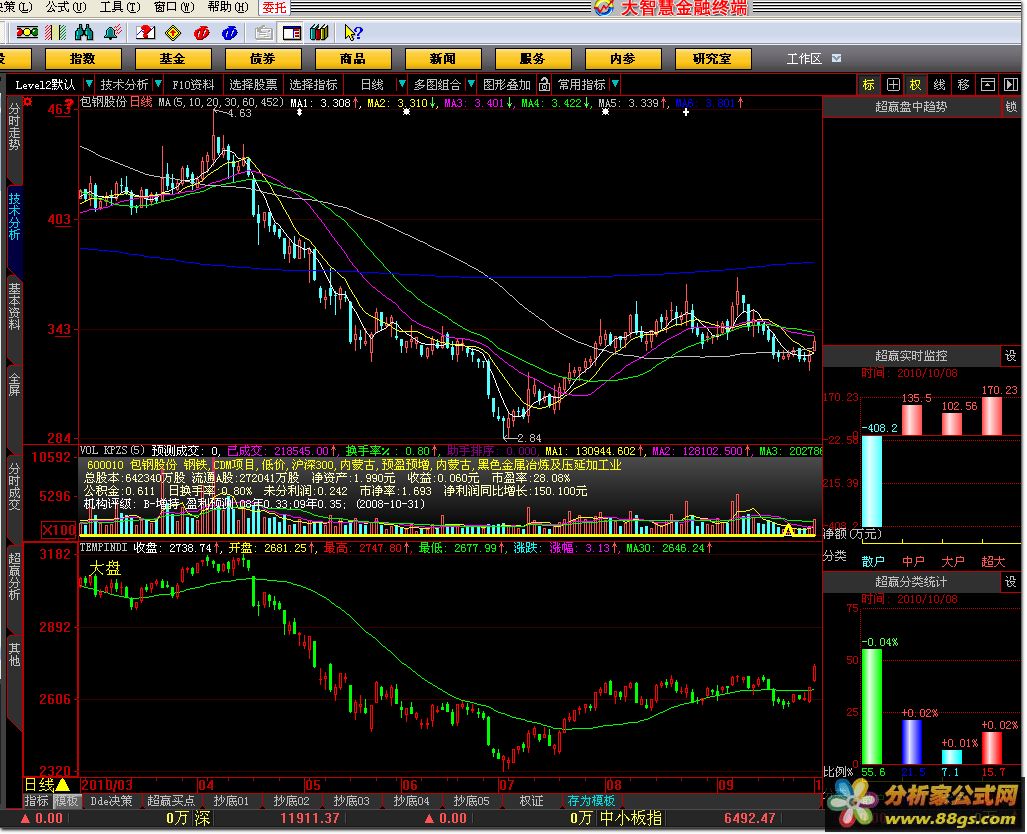The width and height of the screenshot is (1027, 834).
Task: Click 存为模板 save template link
Action: pyautogui.click(x=591, y=801)
